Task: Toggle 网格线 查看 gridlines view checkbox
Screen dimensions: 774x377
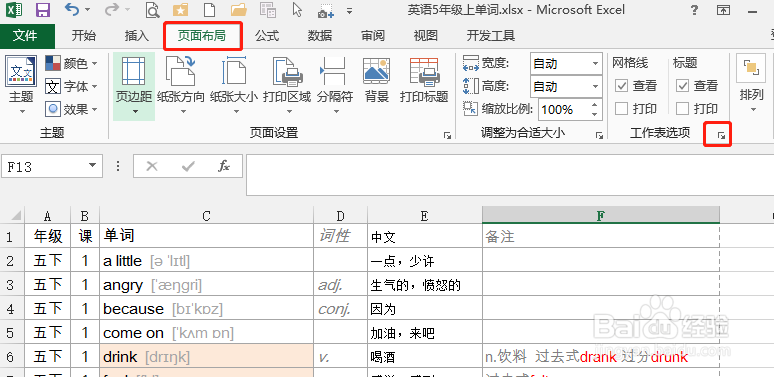Action: tap(621, 86)
